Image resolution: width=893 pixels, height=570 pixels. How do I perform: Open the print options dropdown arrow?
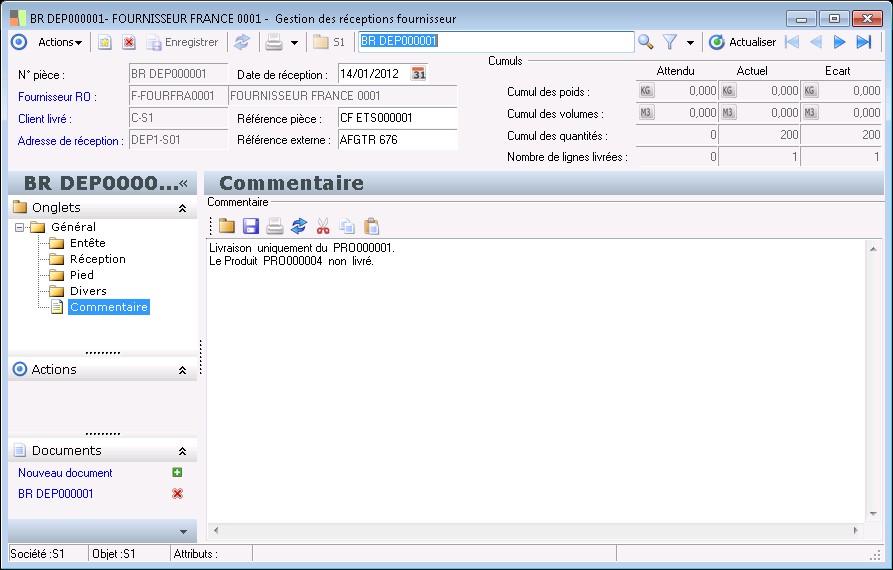(294, 43)
